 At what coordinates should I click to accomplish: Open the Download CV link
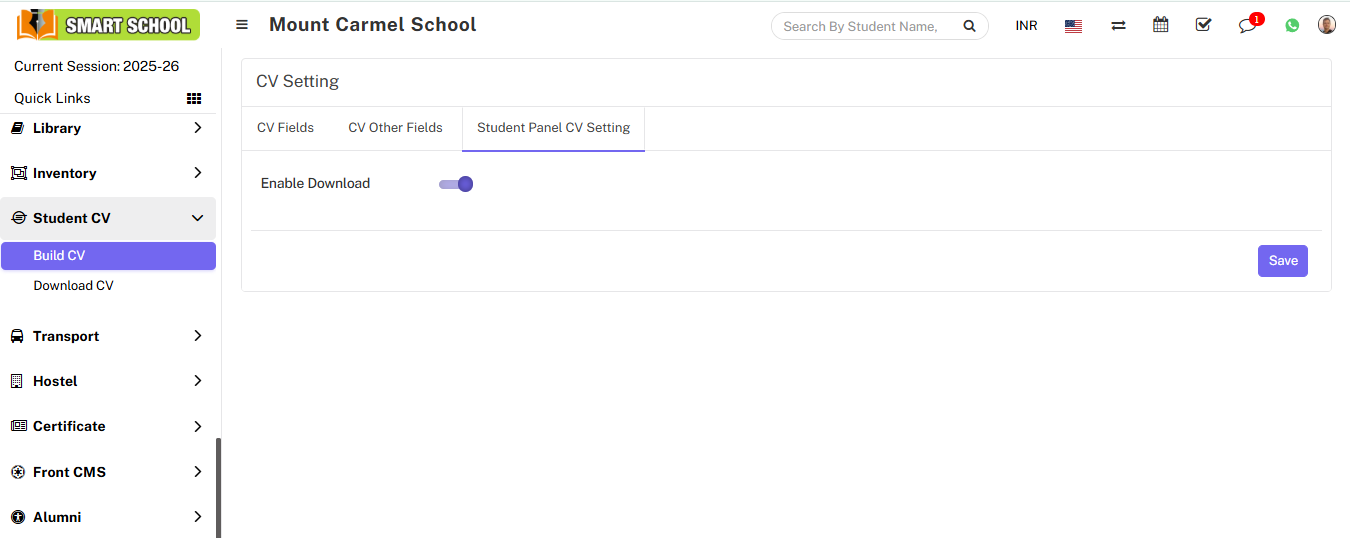73,285
